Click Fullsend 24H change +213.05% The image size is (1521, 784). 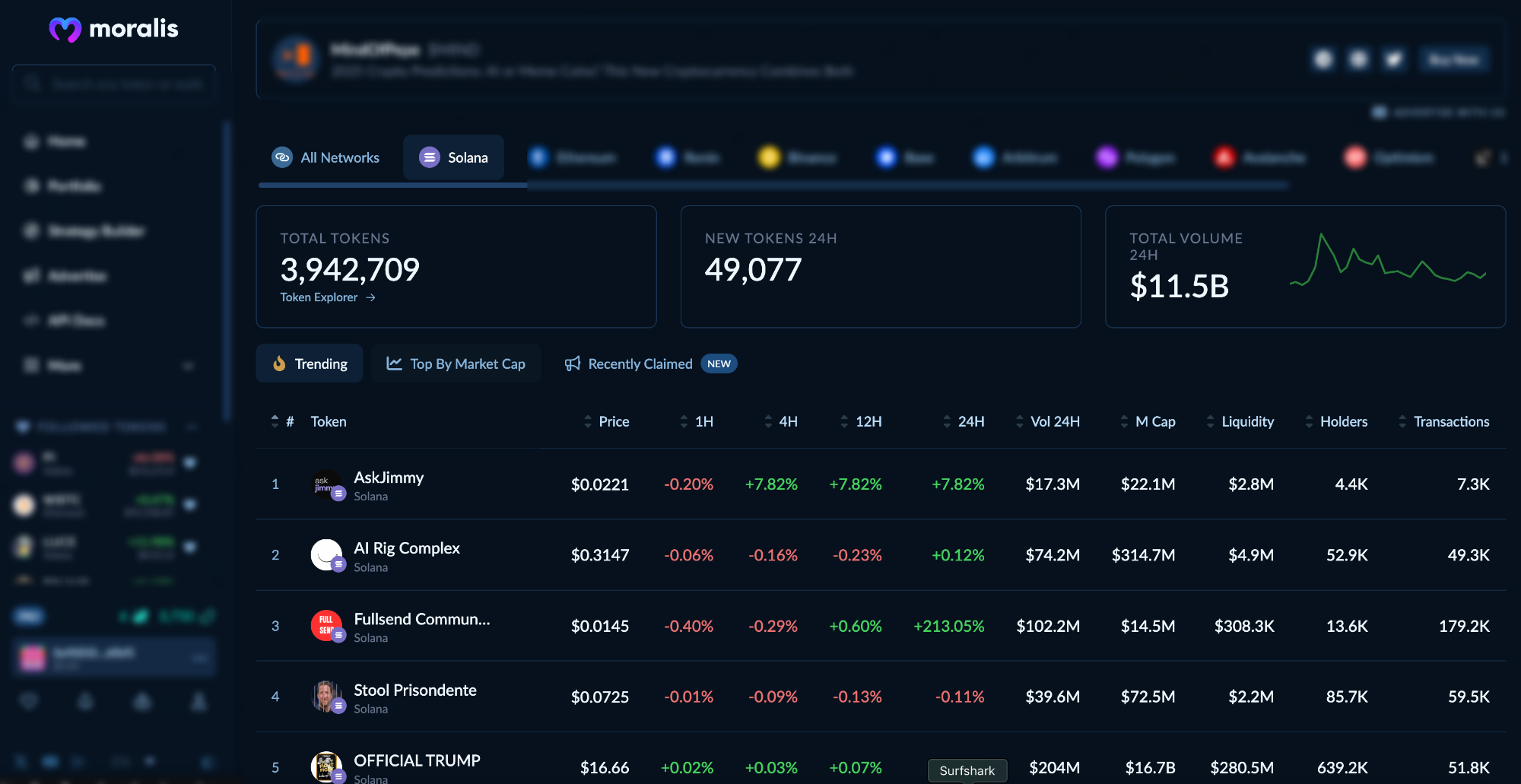(x=949, y=626)
